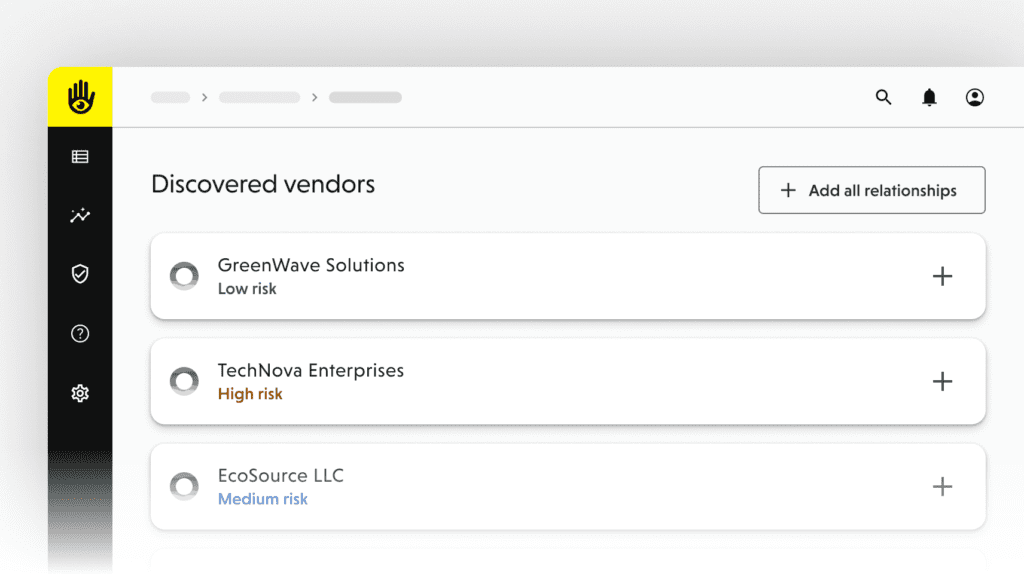Viewport: 1024px width, 575px height.
Task: Open the analytics trend chart icon
Action: 80,215
